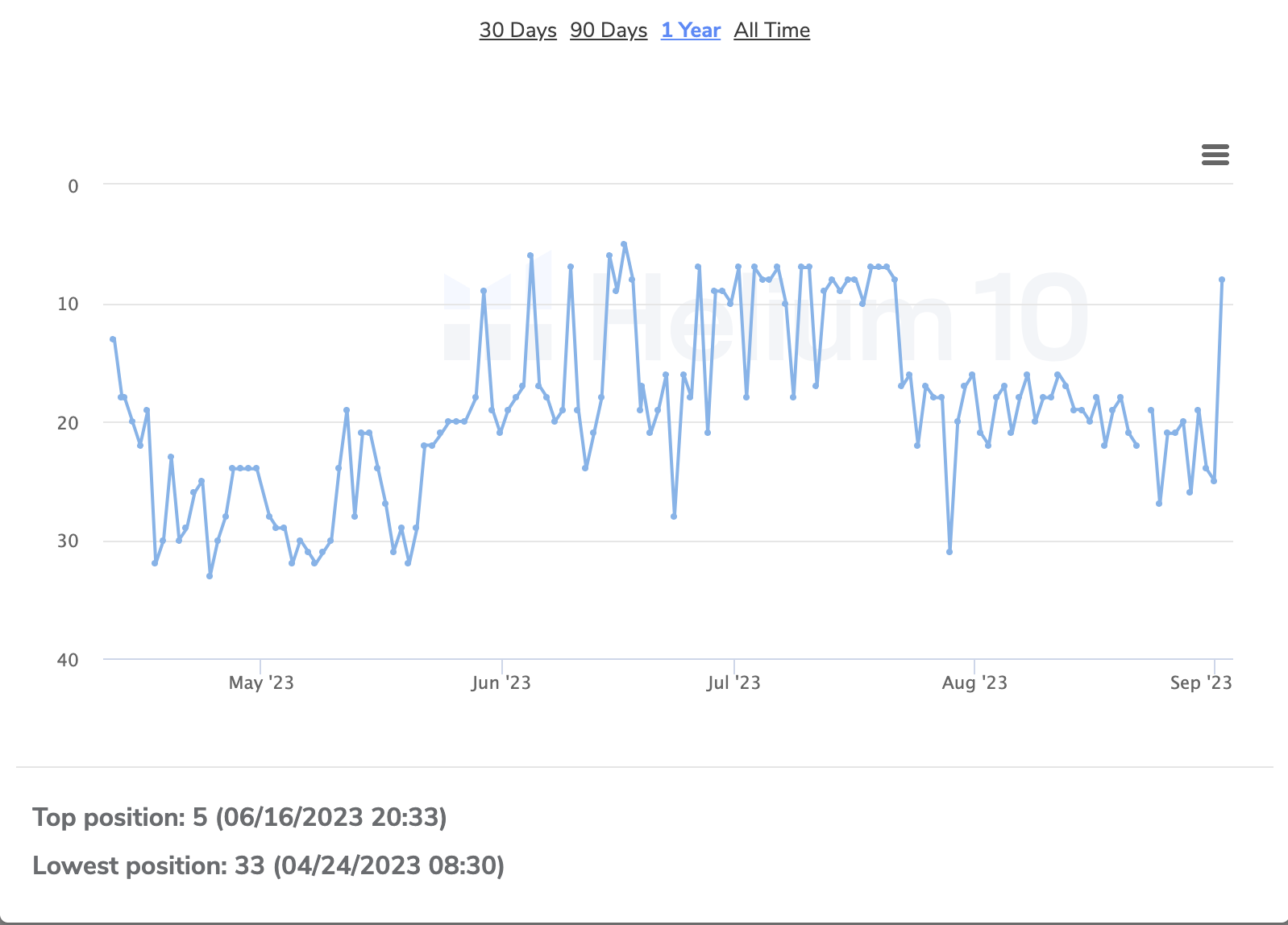Click the Jul '23 axis label
Image resolution: width=1288 pixels, height=925 pixels.
pos(733,683)
